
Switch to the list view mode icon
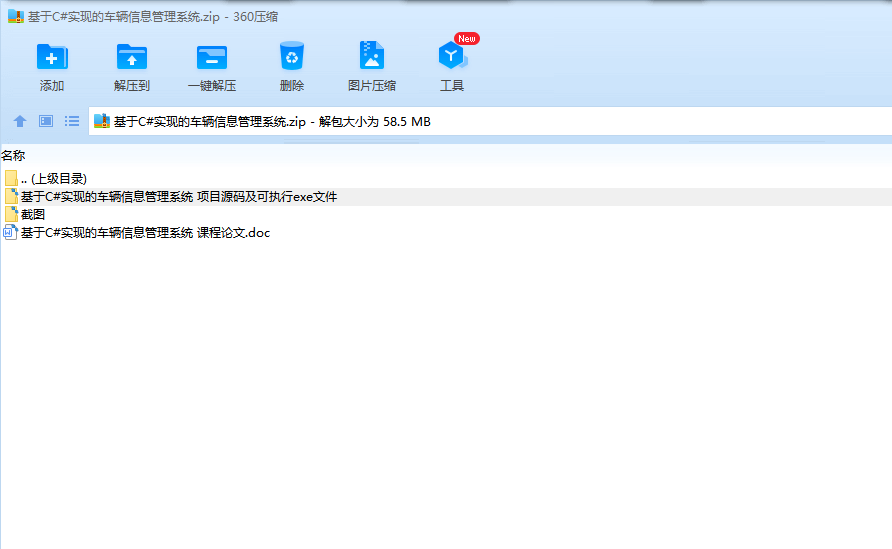tap(72, 121)
